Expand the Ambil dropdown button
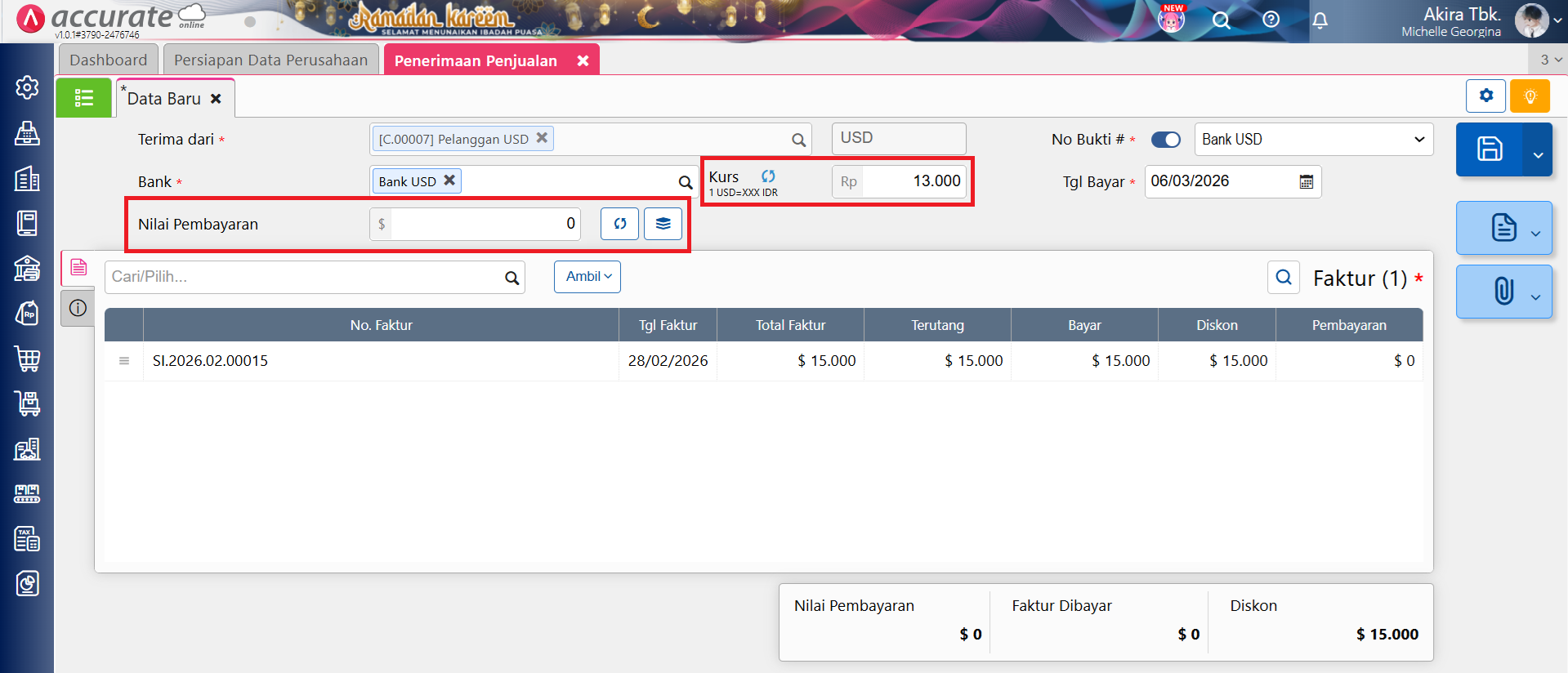The height and width of the screenshot is (673, 1568). [587, 277]
